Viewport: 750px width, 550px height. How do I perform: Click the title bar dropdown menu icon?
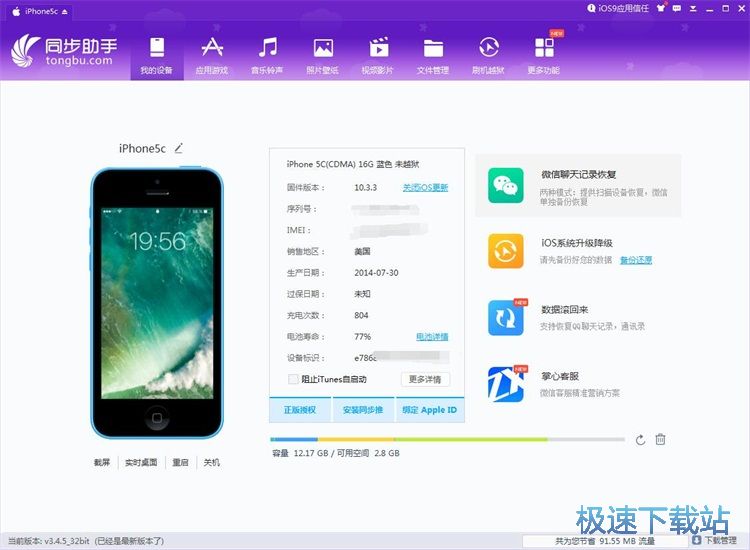[693, 9]
